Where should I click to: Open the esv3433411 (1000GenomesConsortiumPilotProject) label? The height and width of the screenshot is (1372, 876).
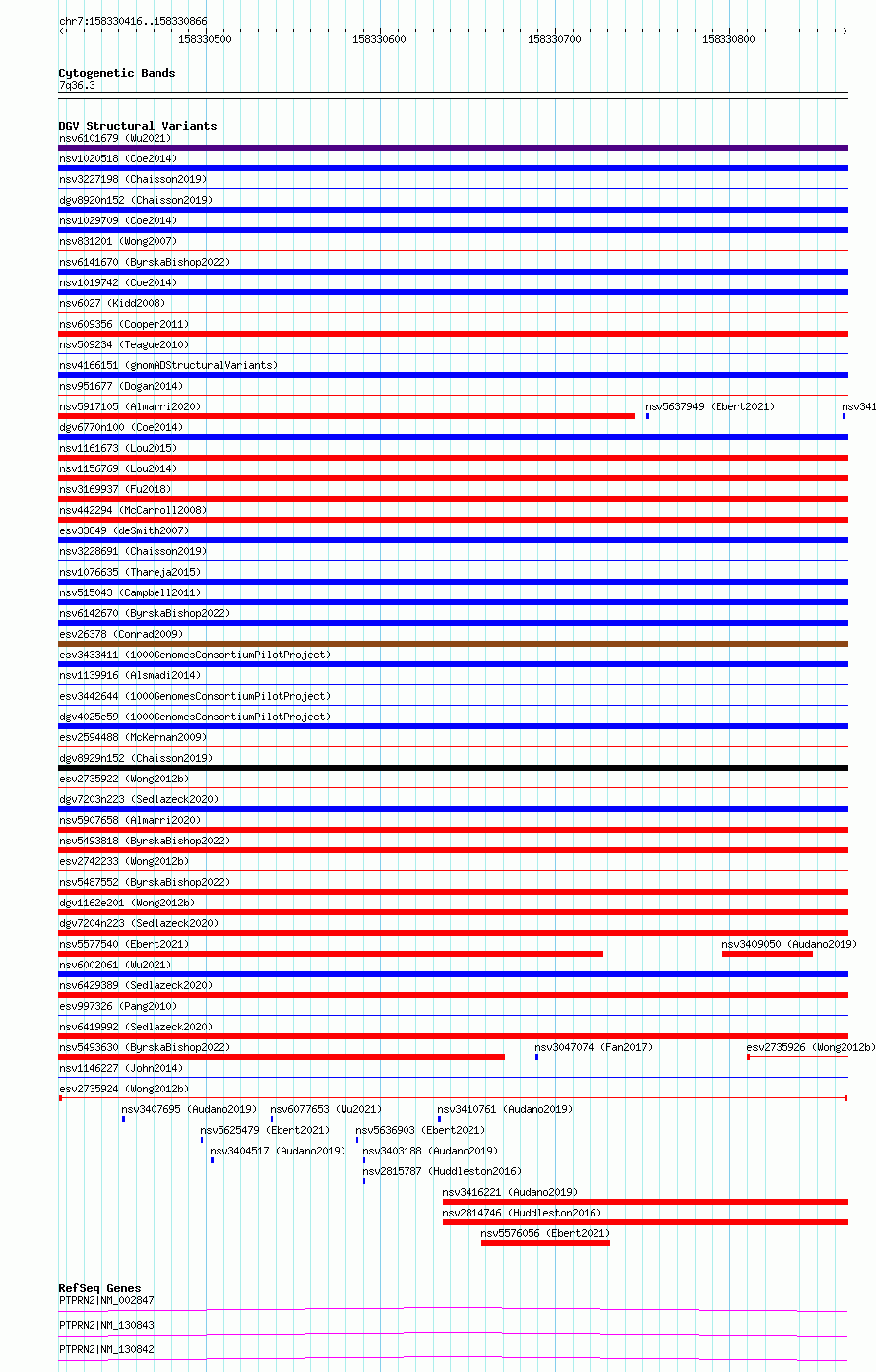[195, 655]
